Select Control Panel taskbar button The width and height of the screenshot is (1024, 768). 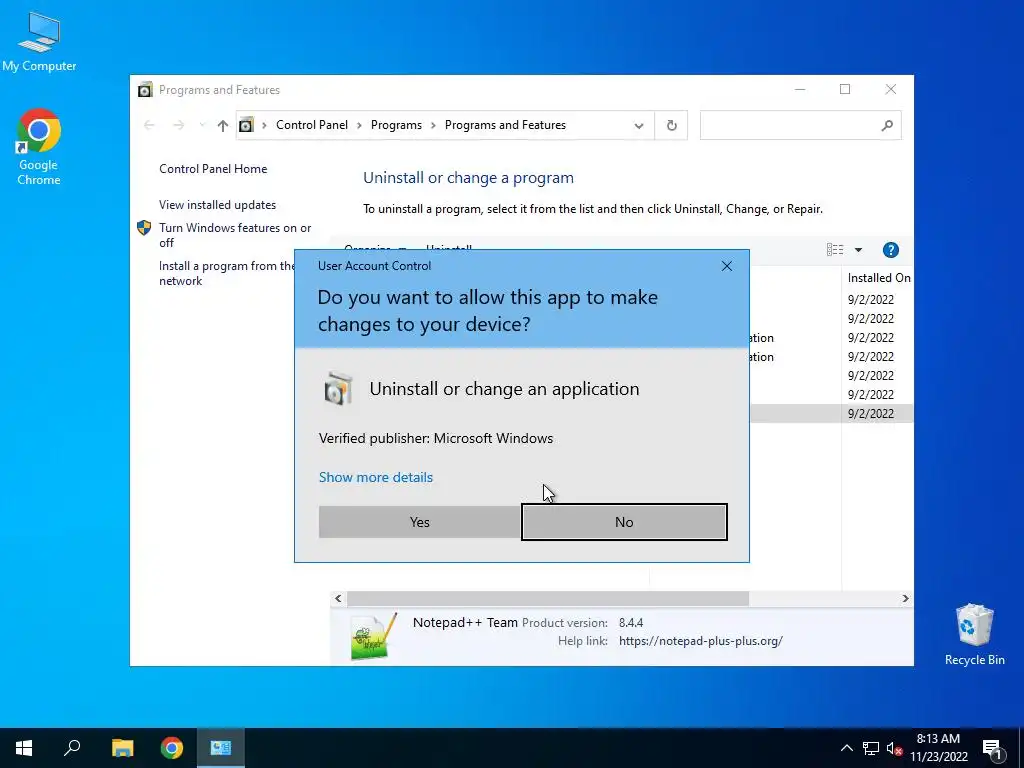click(221, 748)
